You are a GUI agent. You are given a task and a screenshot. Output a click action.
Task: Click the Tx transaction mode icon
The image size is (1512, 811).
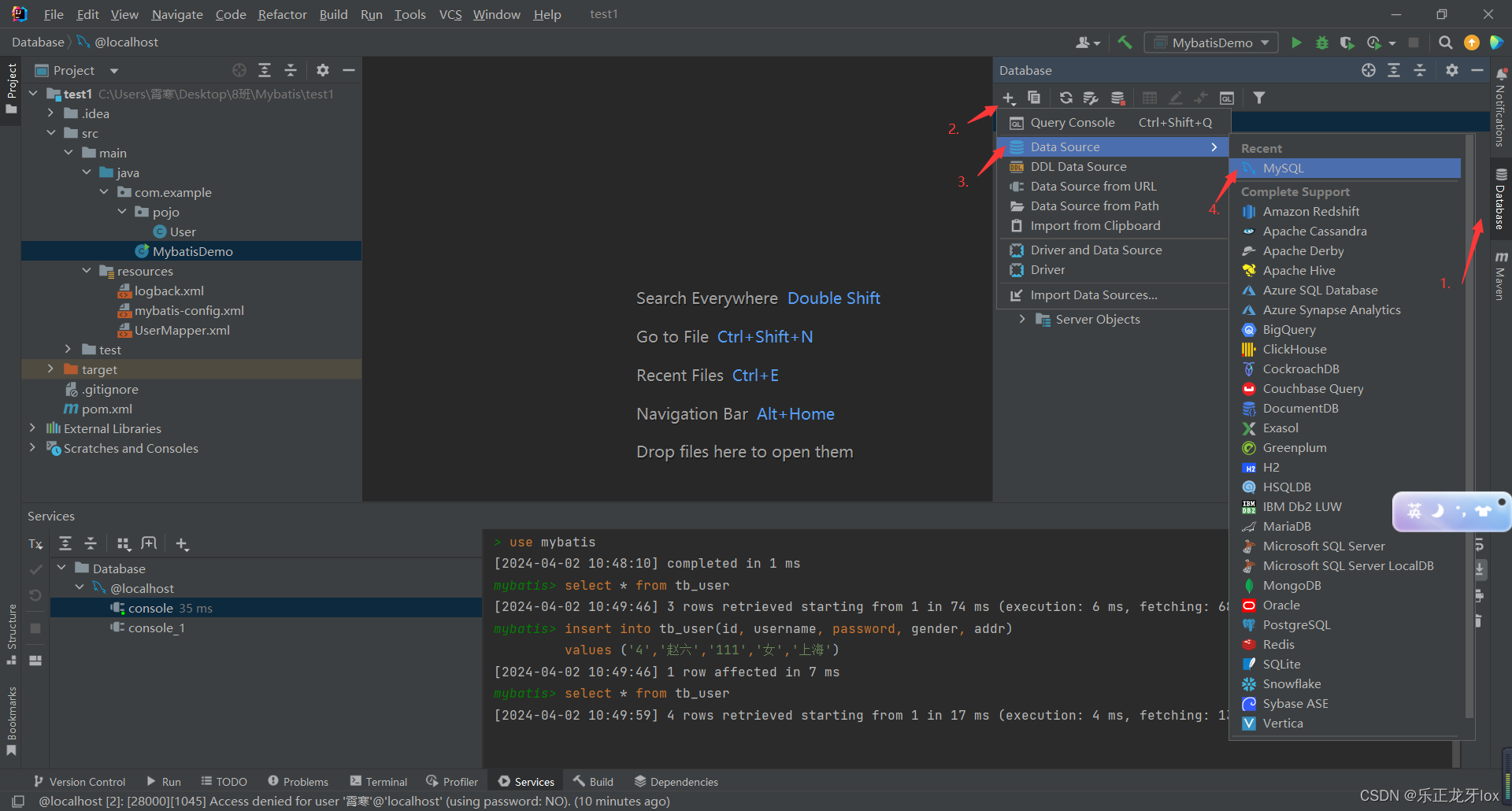(x=35, y=543)
